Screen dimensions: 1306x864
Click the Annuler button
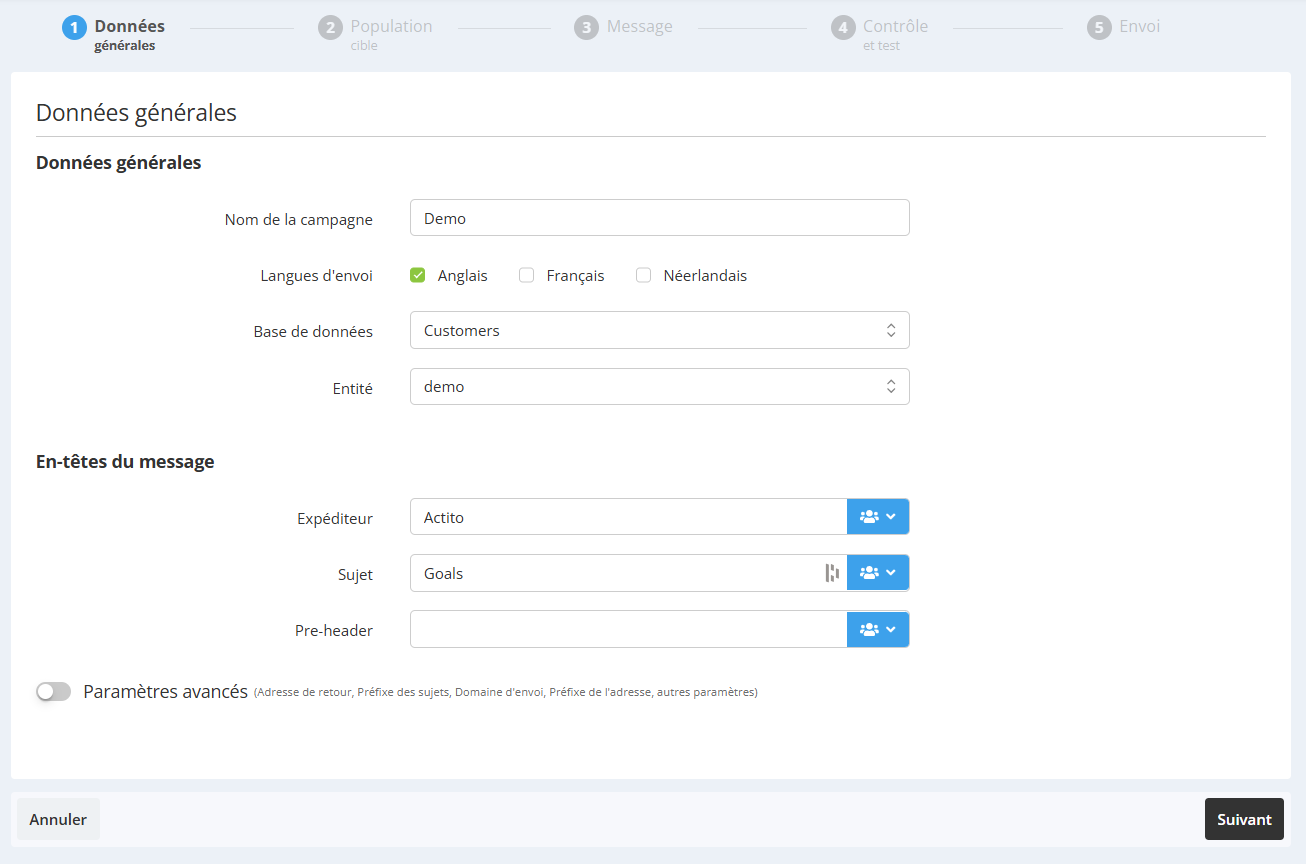click(x=58, y=819)
